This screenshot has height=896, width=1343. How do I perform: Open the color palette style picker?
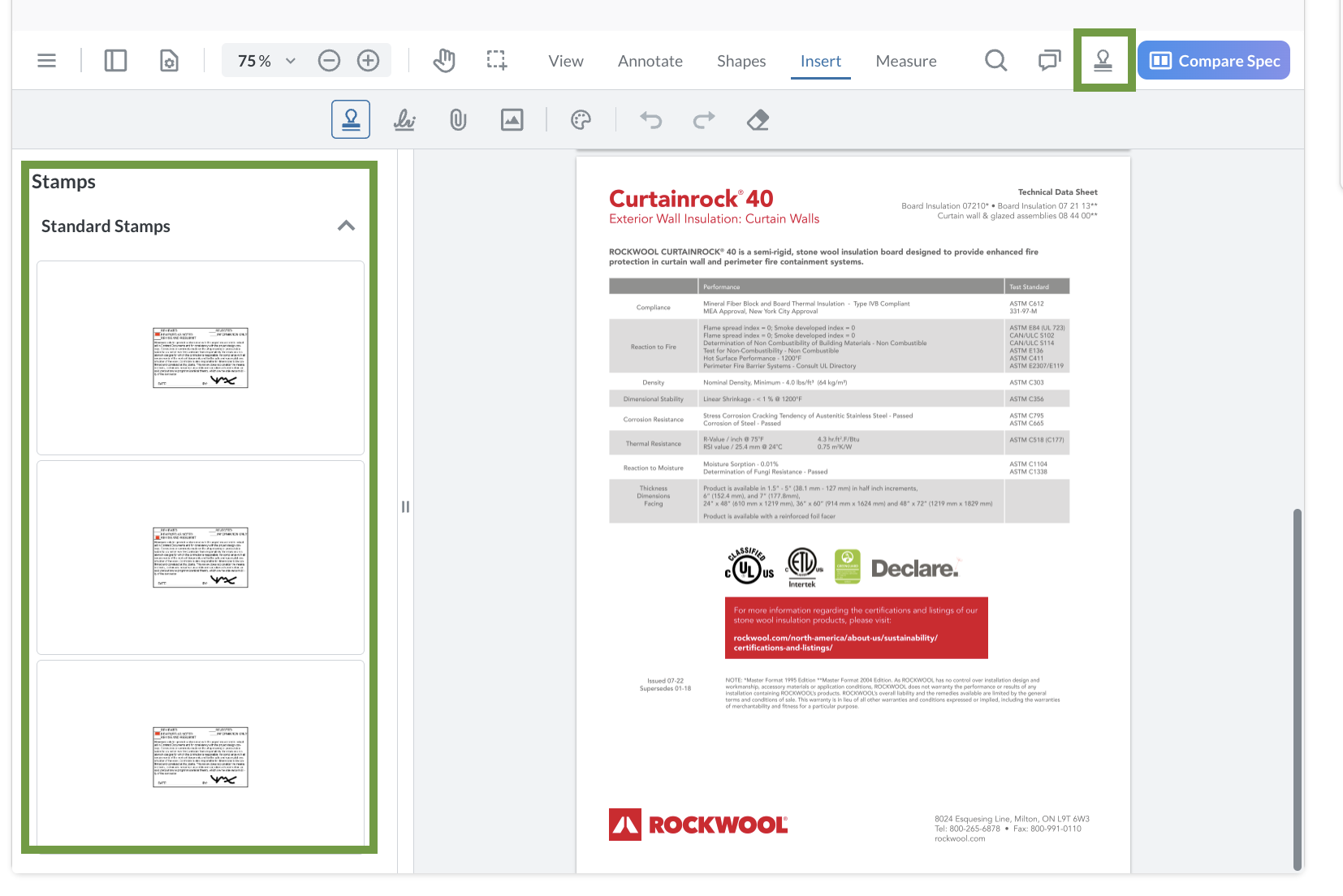(581, 120)
